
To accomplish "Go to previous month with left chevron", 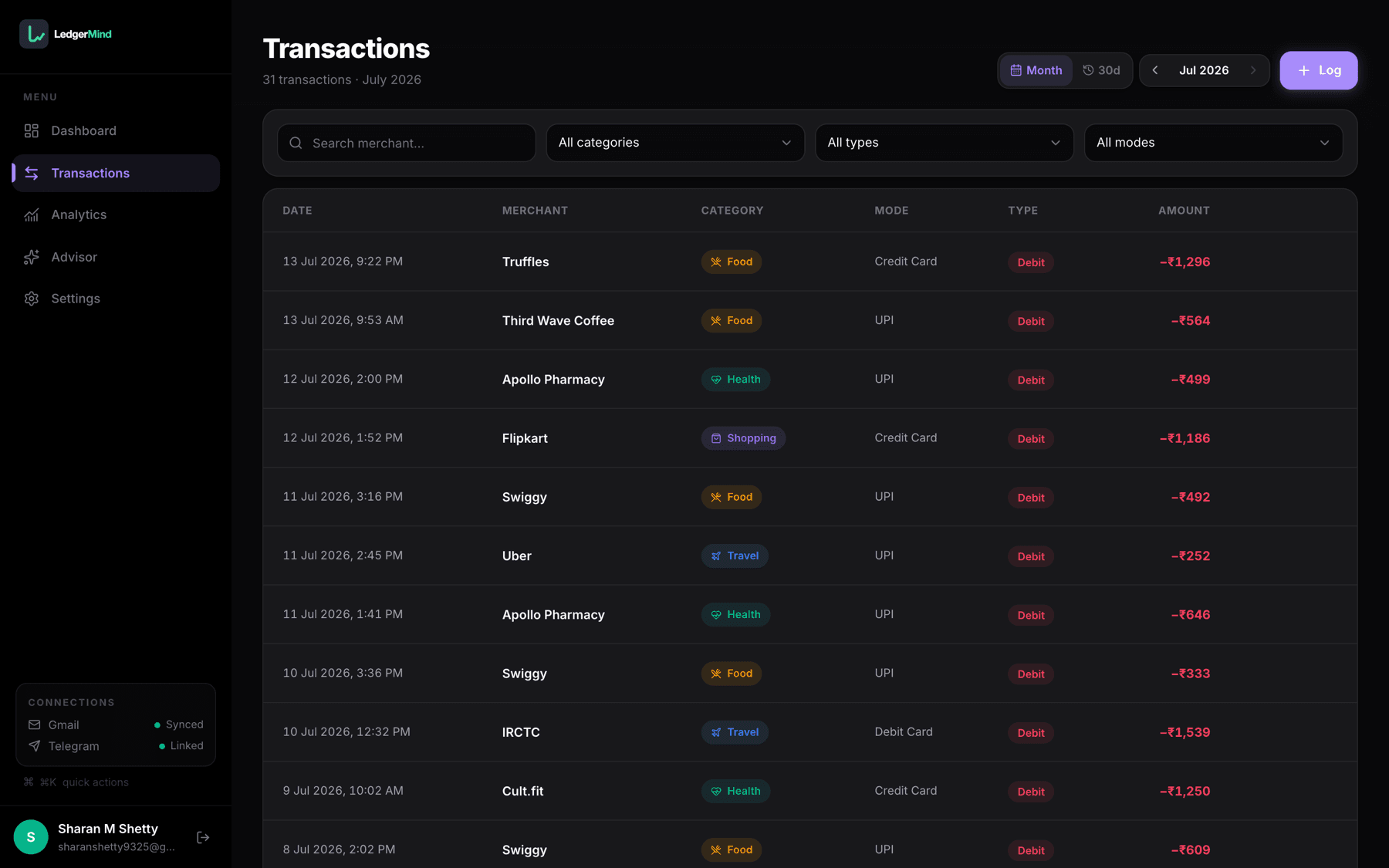I will pyautogui.click(x=1155, y=70).
